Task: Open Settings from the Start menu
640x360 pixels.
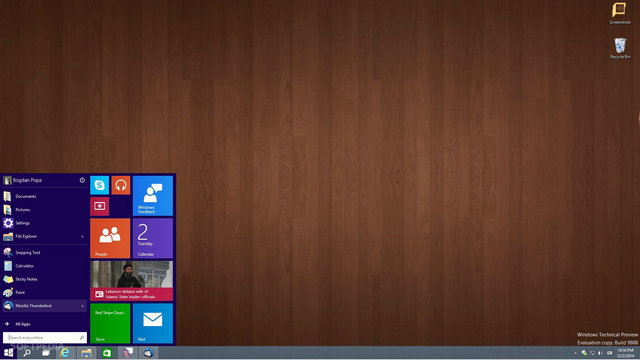Action: [44, 223]
